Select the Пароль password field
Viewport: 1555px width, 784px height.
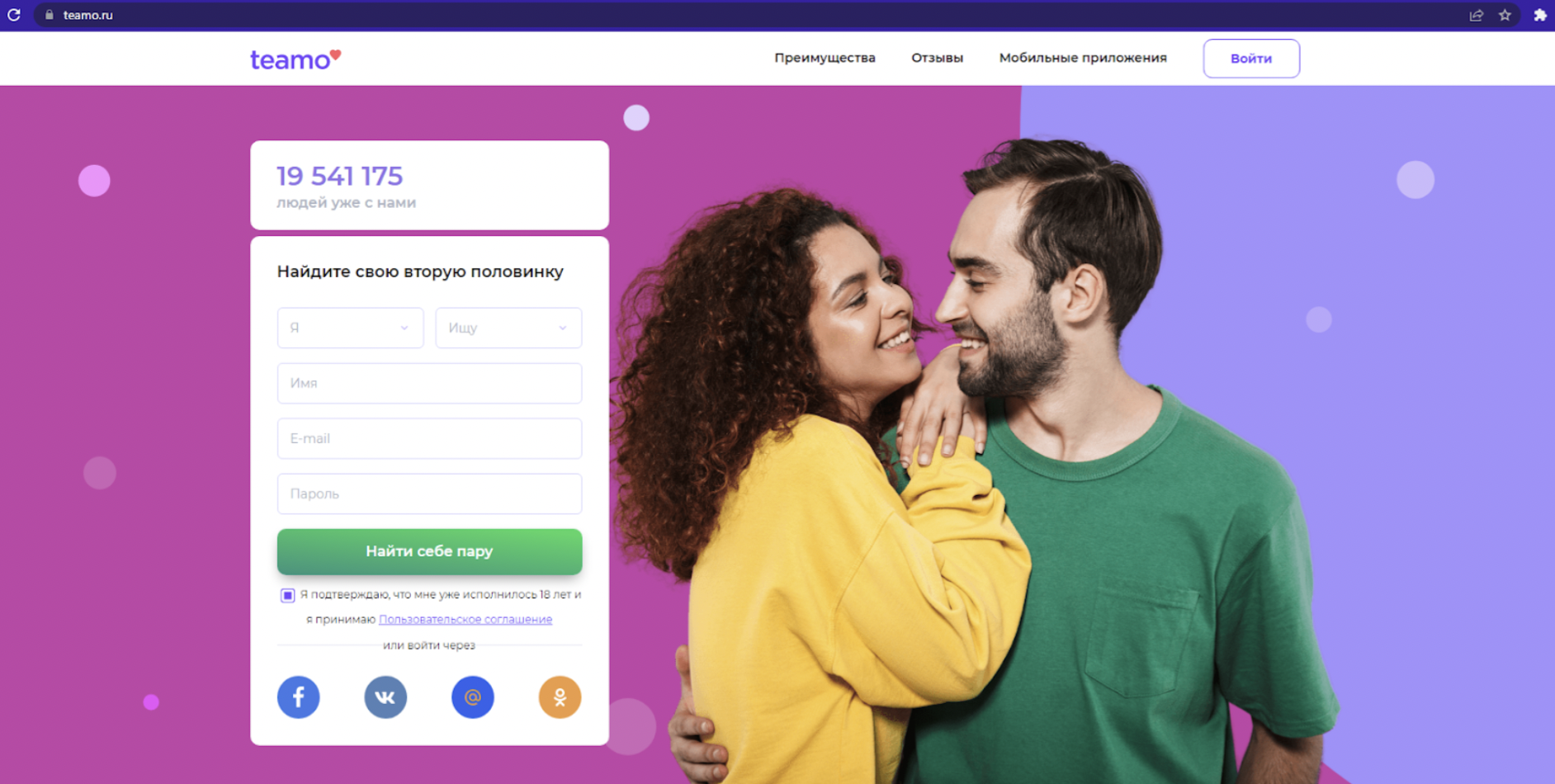coord(429,494)
